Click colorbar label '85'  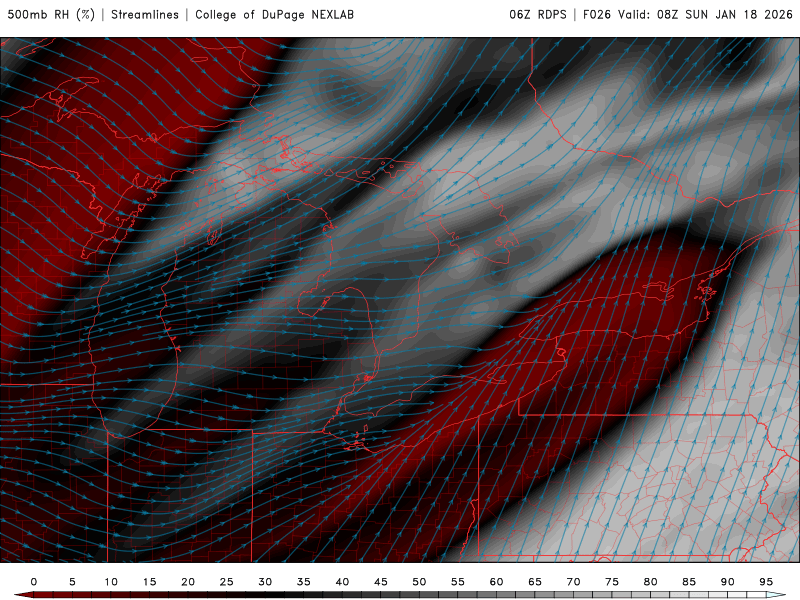pos(689,582)
